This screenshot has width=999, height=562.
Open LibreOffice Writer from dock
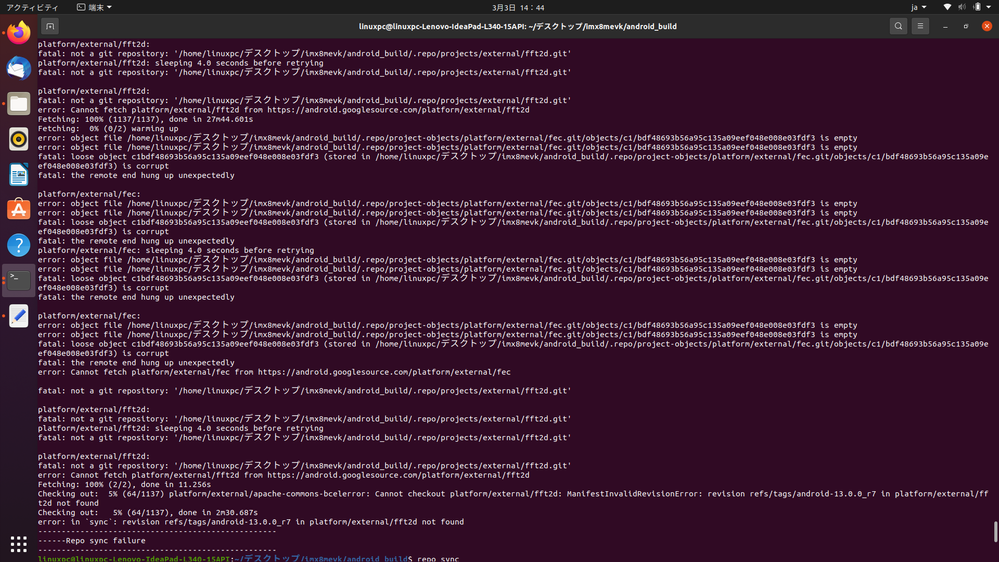(x=18, y=175)
